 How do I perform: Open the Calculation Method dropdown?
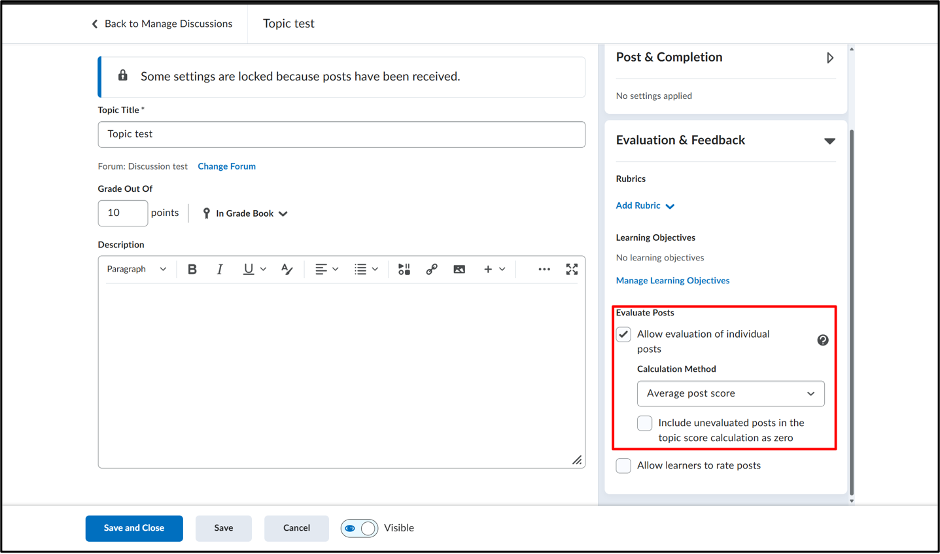731,394
